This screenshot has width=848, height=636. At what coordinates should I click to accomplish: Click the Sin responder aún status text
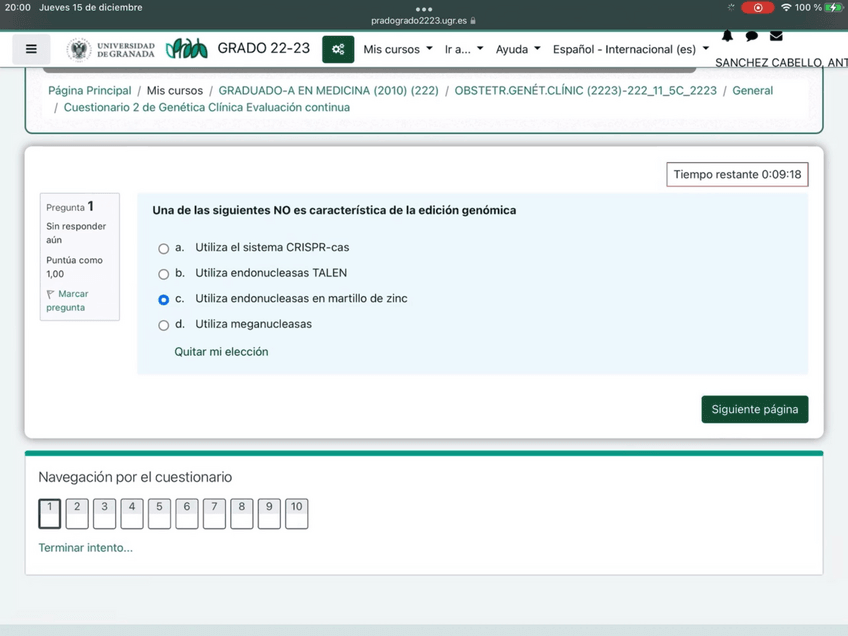click(76, 233)
